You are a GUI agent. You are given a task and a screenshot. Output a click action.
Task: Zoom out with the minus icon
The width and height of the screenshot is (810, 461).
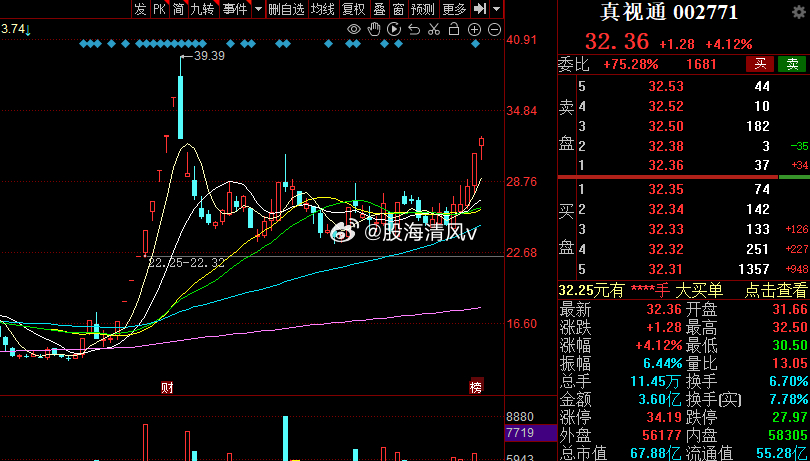click(494, 30)
